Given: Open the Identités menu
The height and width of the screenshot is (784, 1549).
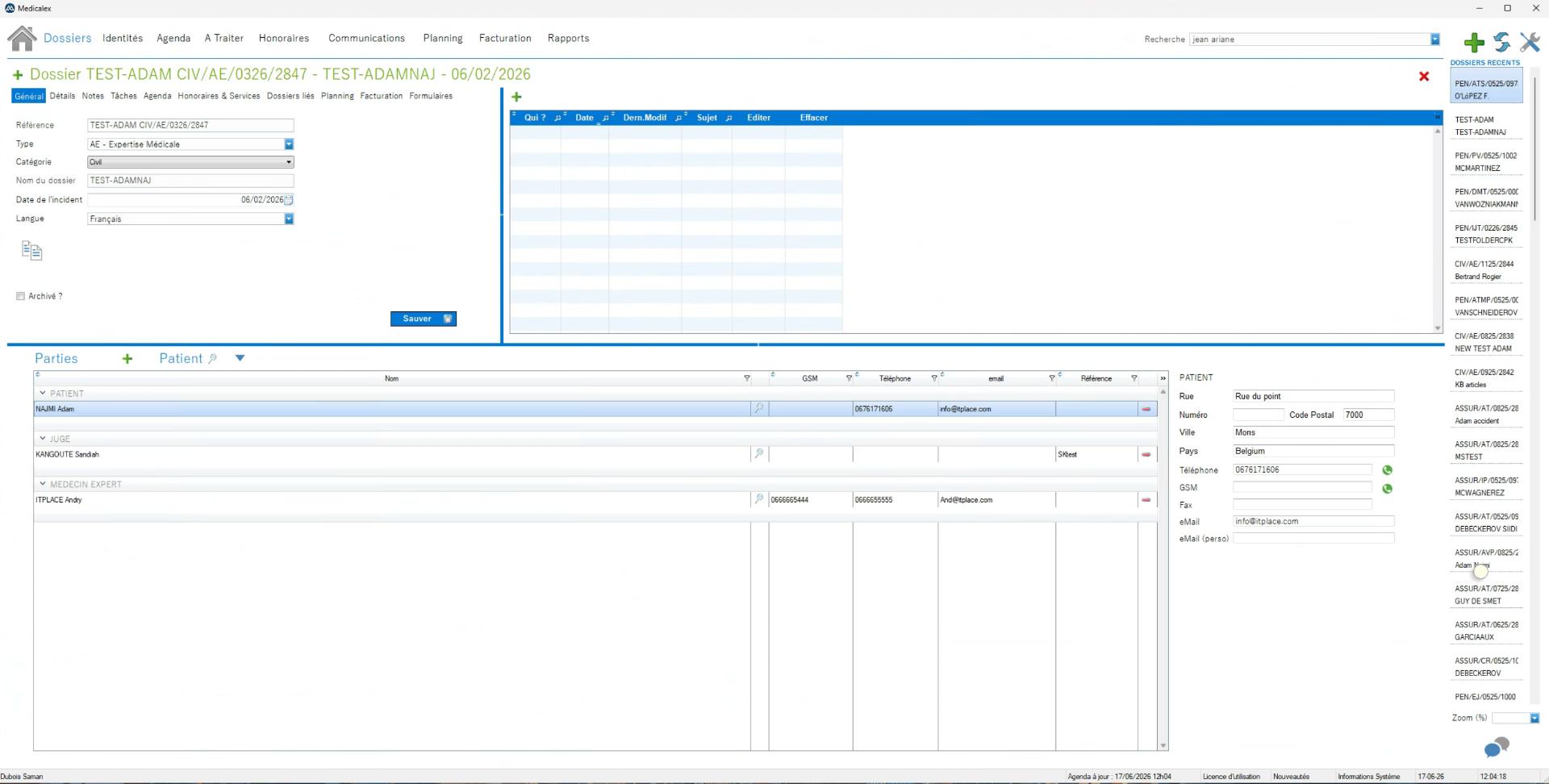Looking at the screenshot, I should coord(123,38).
